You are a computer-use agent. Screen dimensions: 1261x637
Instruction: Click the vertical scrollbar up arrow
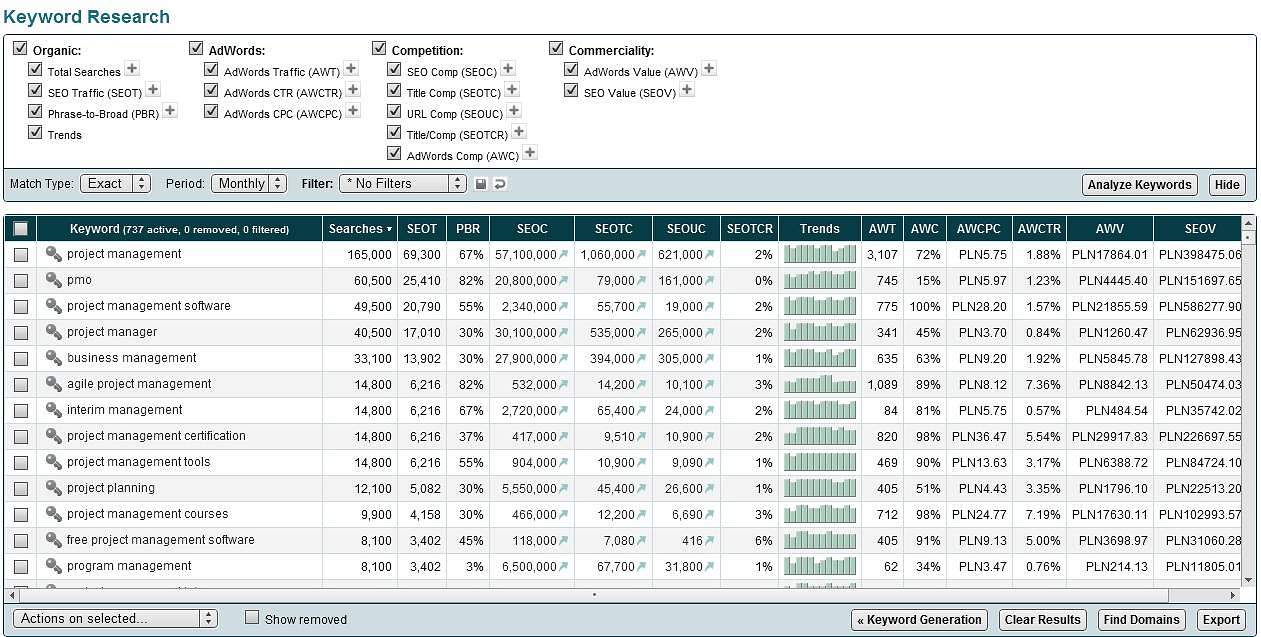click(x=1248, y=224)
